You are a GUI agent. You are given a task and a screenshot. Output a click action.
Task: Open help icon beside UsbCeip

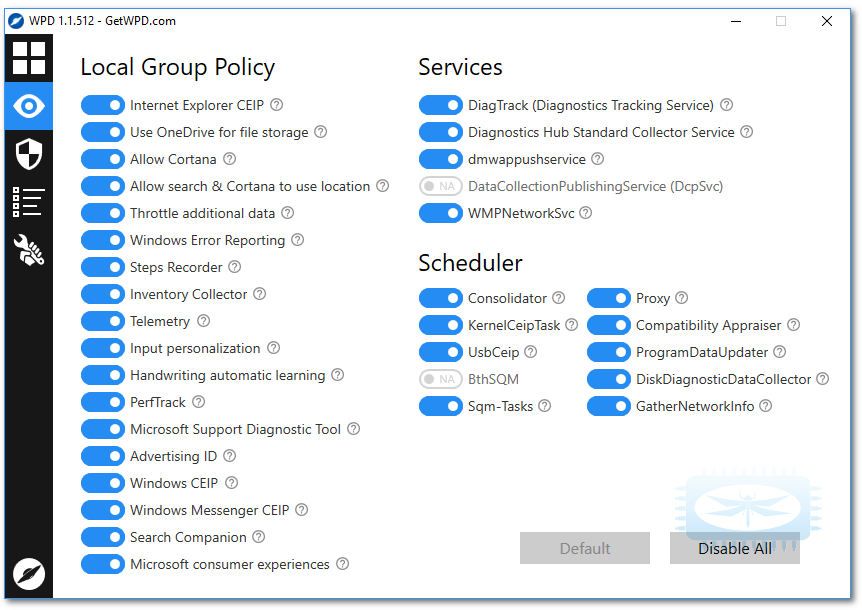[x=531, y=352]
